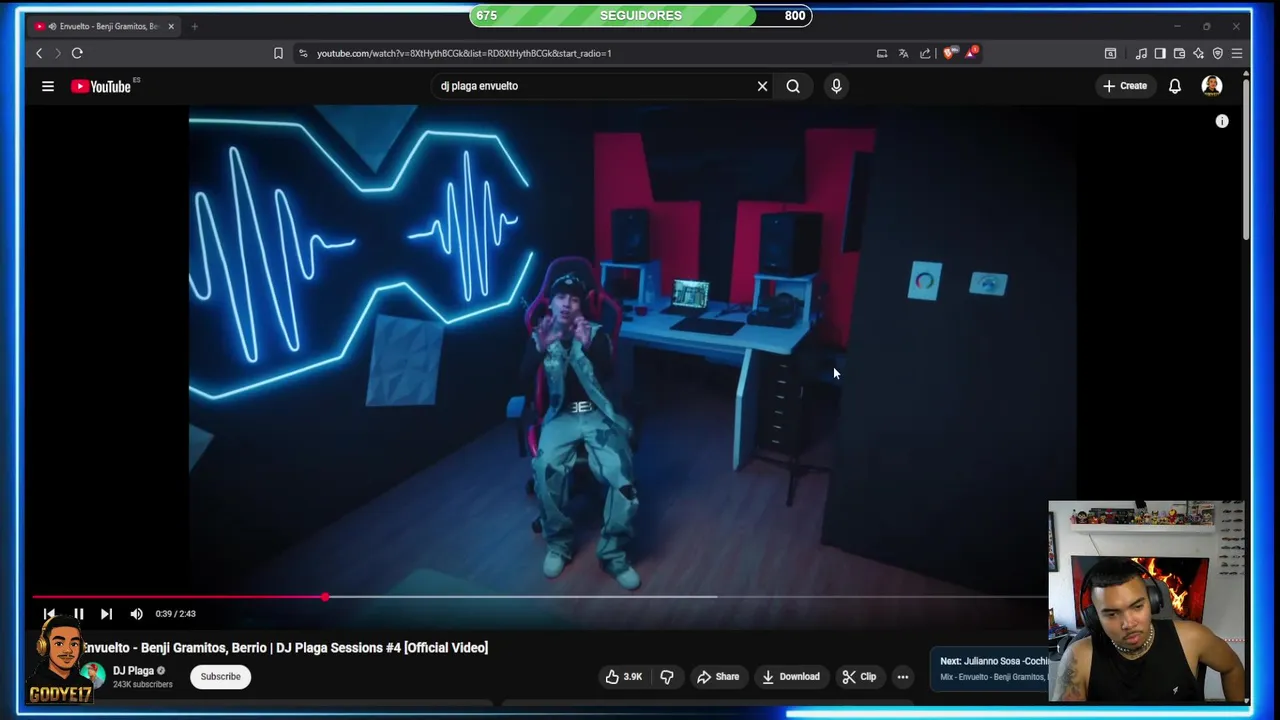Translate this page icon
The width and height of the screenshot is (1280, 720).
(903, 53)
